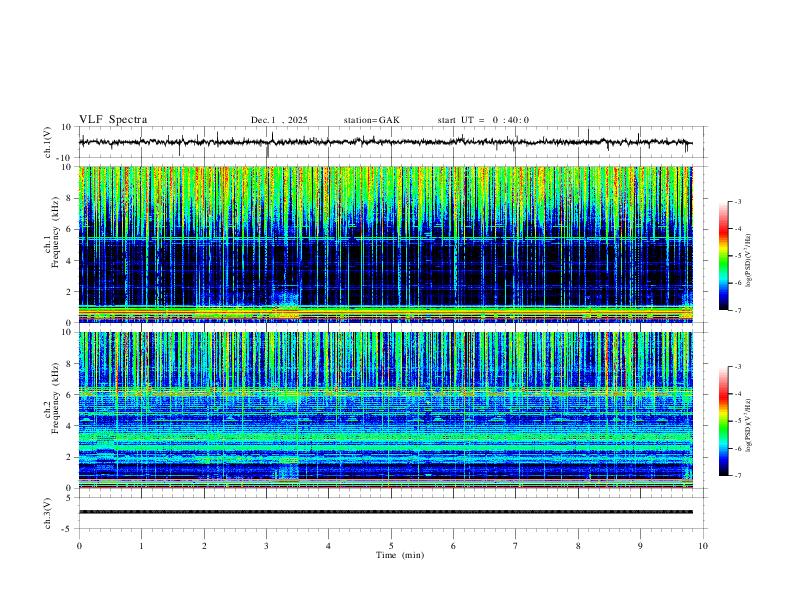Click the "-3" tick on ch.2 color bar
The width and height of the screenshot is (792, 612).
pyautogui.click(x=737, y=367)
